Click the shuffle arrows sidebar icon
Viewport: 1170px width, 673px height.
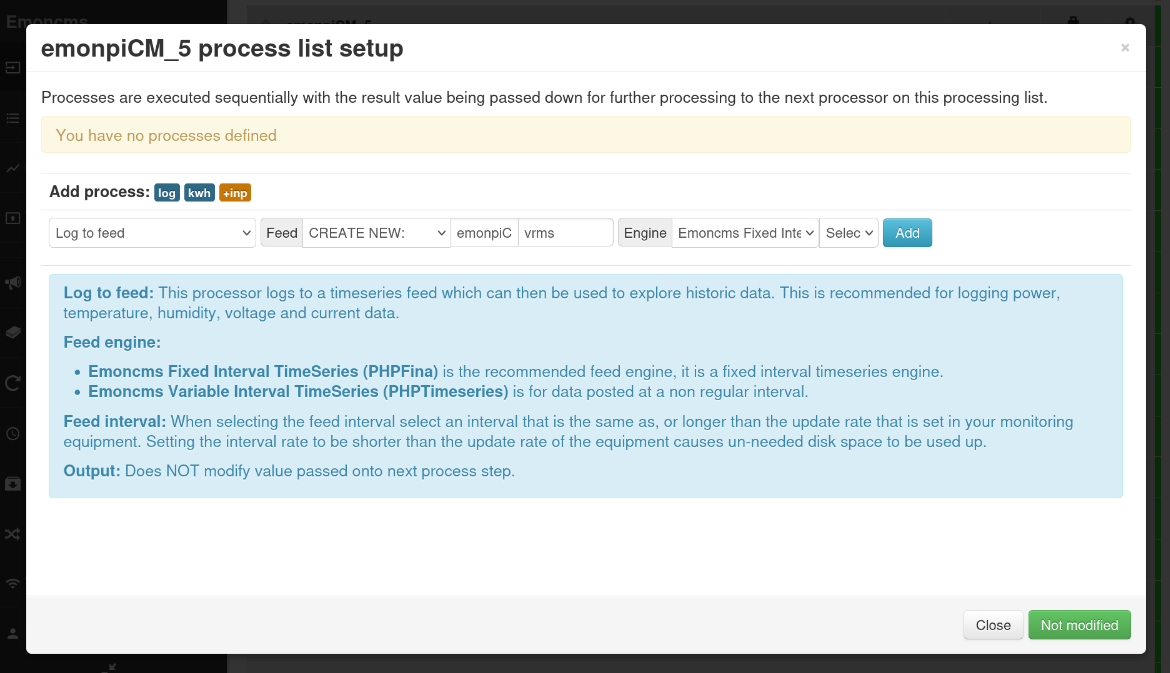click(12, 534)
